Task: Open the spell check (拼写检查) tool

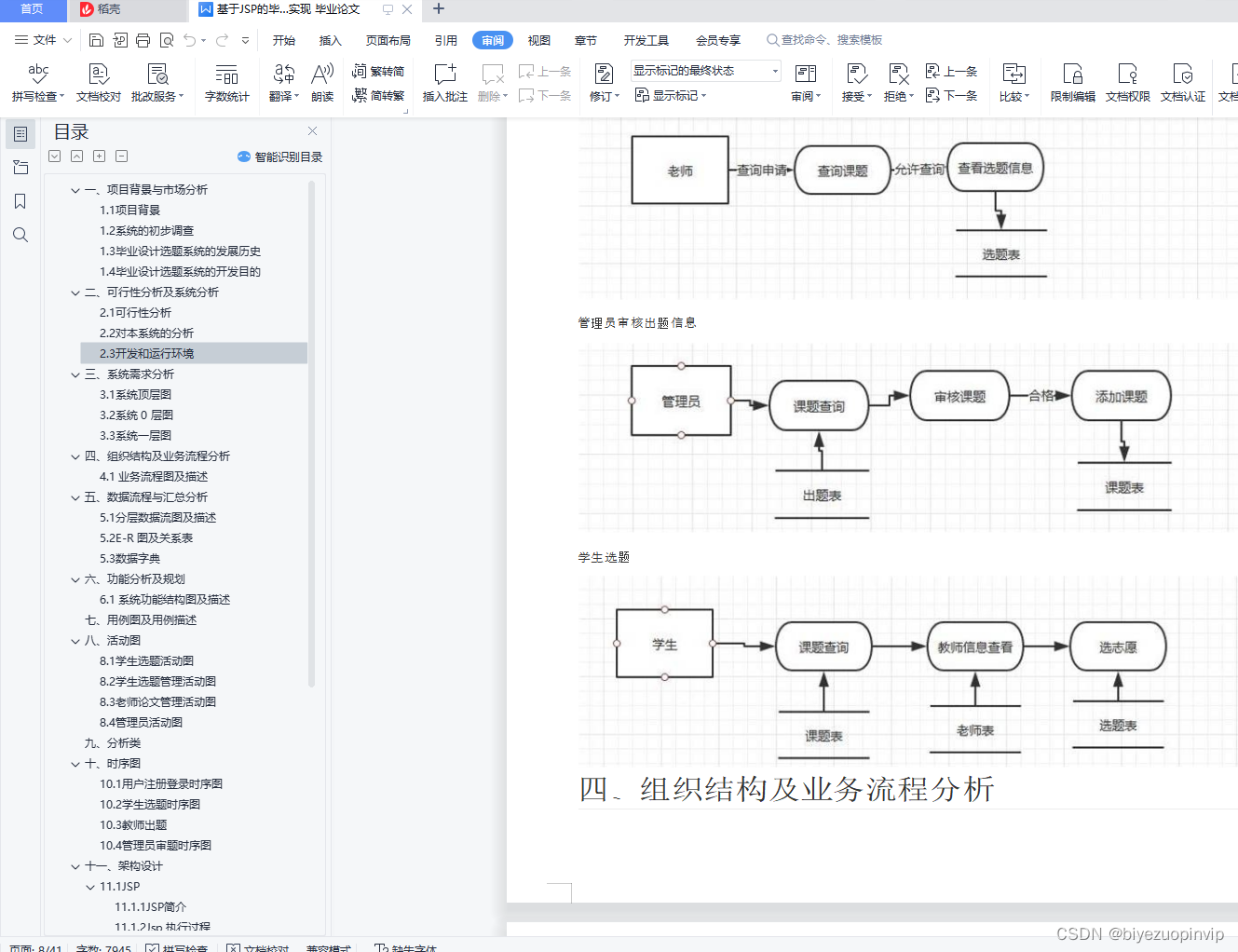Action: pyautogui.click(x=38, y=82)
